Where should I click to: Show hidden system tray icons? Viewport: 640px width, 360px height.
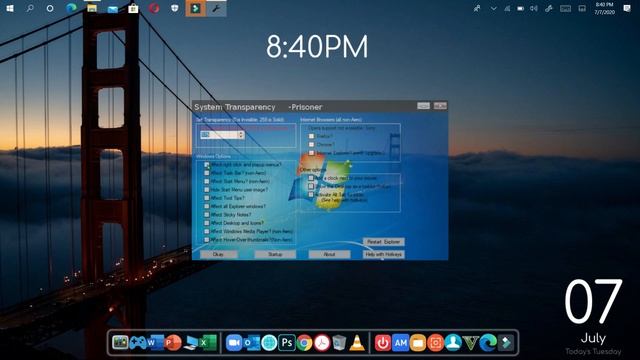click(x=493, y=9)
